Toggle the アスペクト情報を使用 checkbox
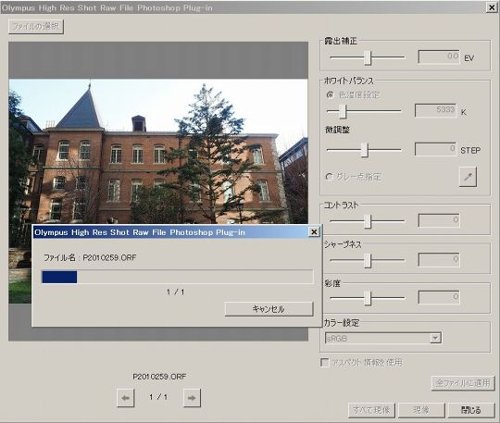 (x=324, y=362)
